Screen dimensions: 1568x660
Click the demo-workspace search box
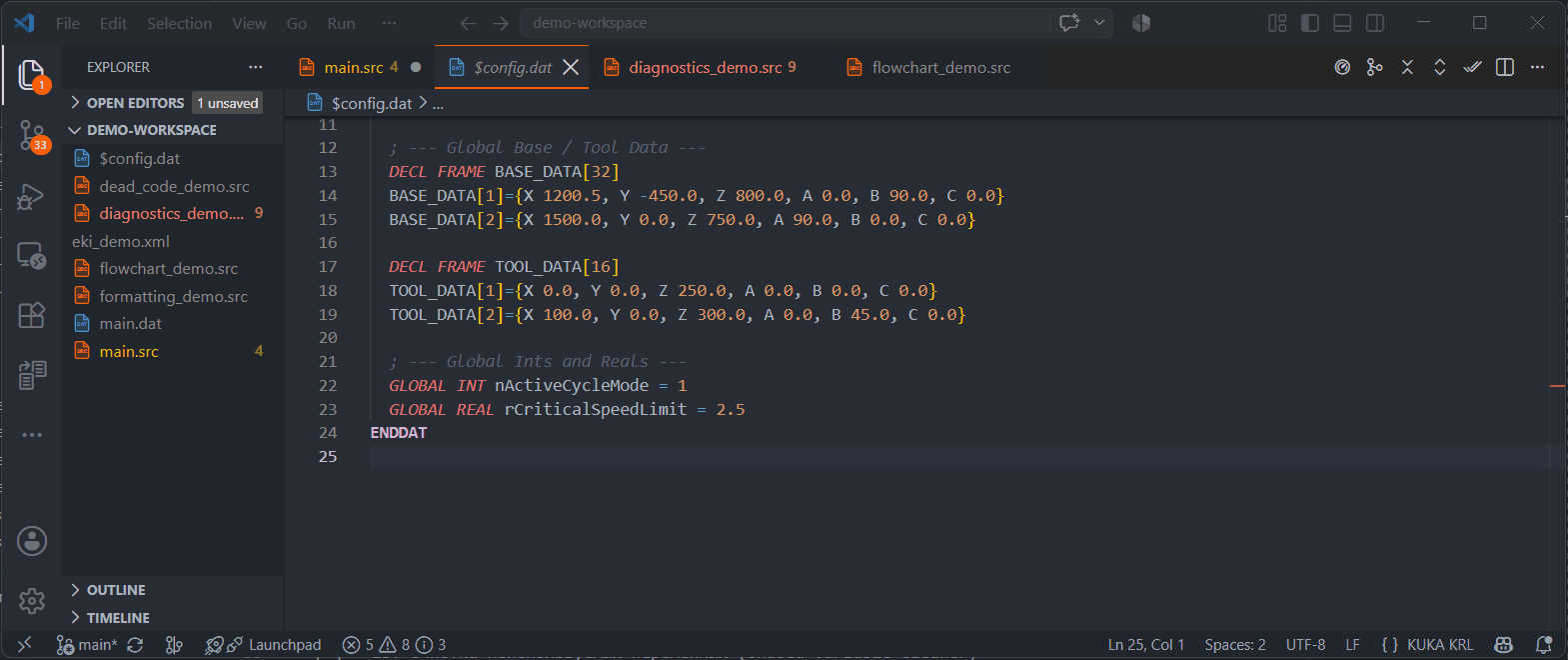point(784,23)
